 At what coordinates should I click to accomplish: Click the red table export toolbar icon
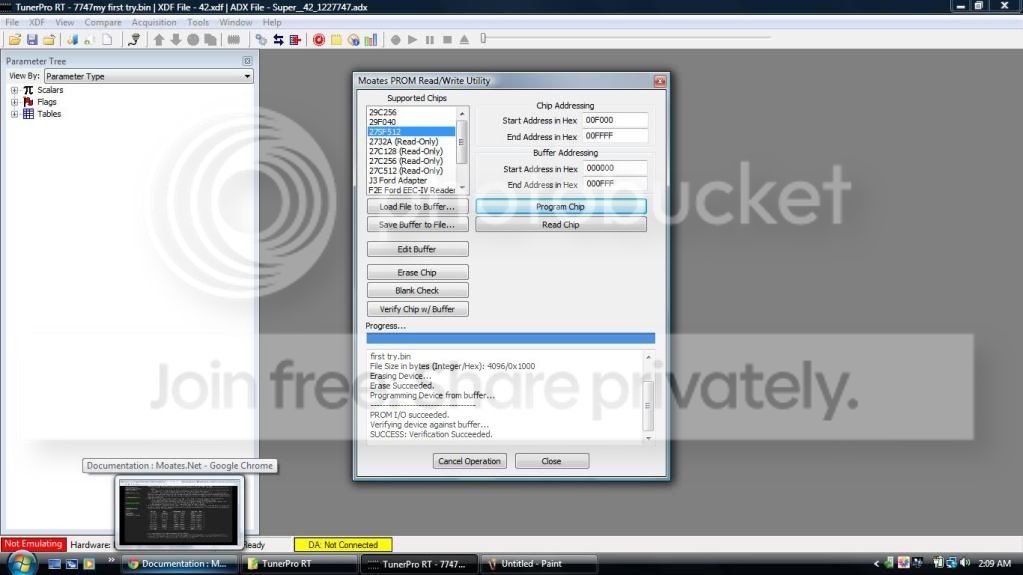pos(296,40)
